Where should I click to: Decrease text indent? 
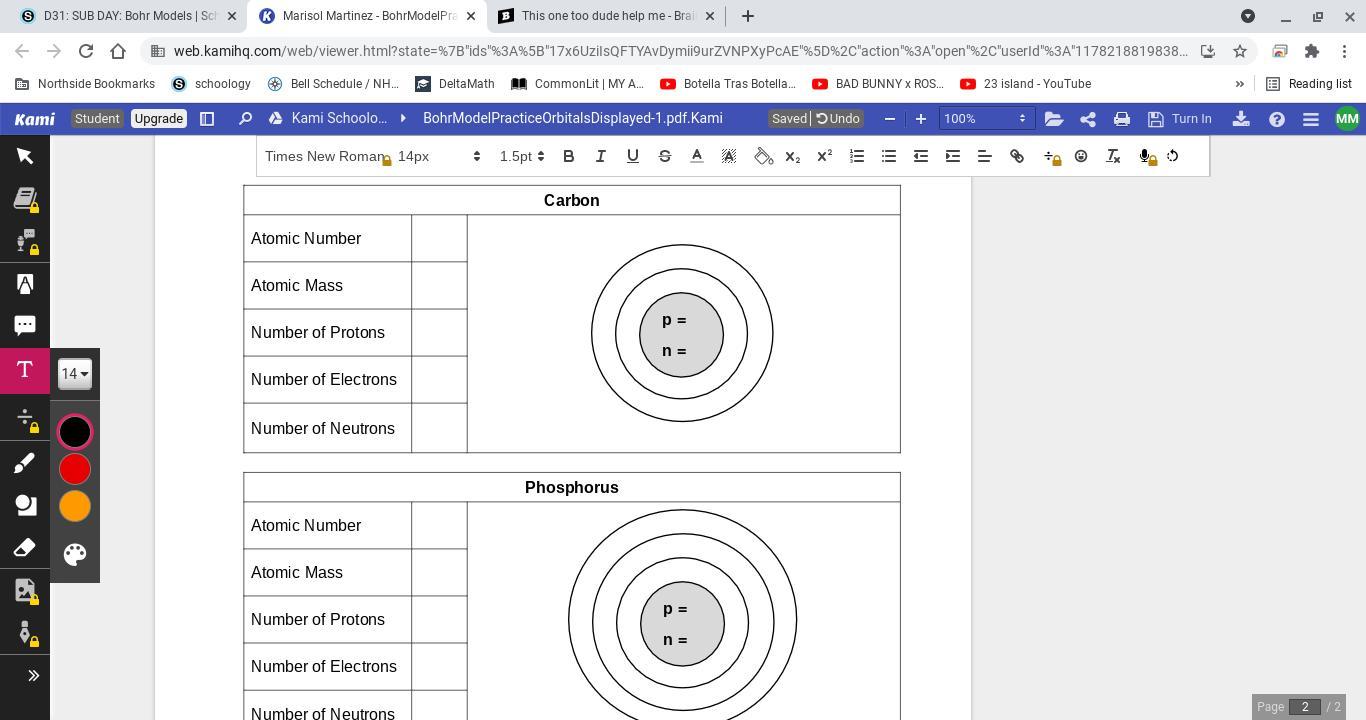pyautogui.click(x=920, y=156)
